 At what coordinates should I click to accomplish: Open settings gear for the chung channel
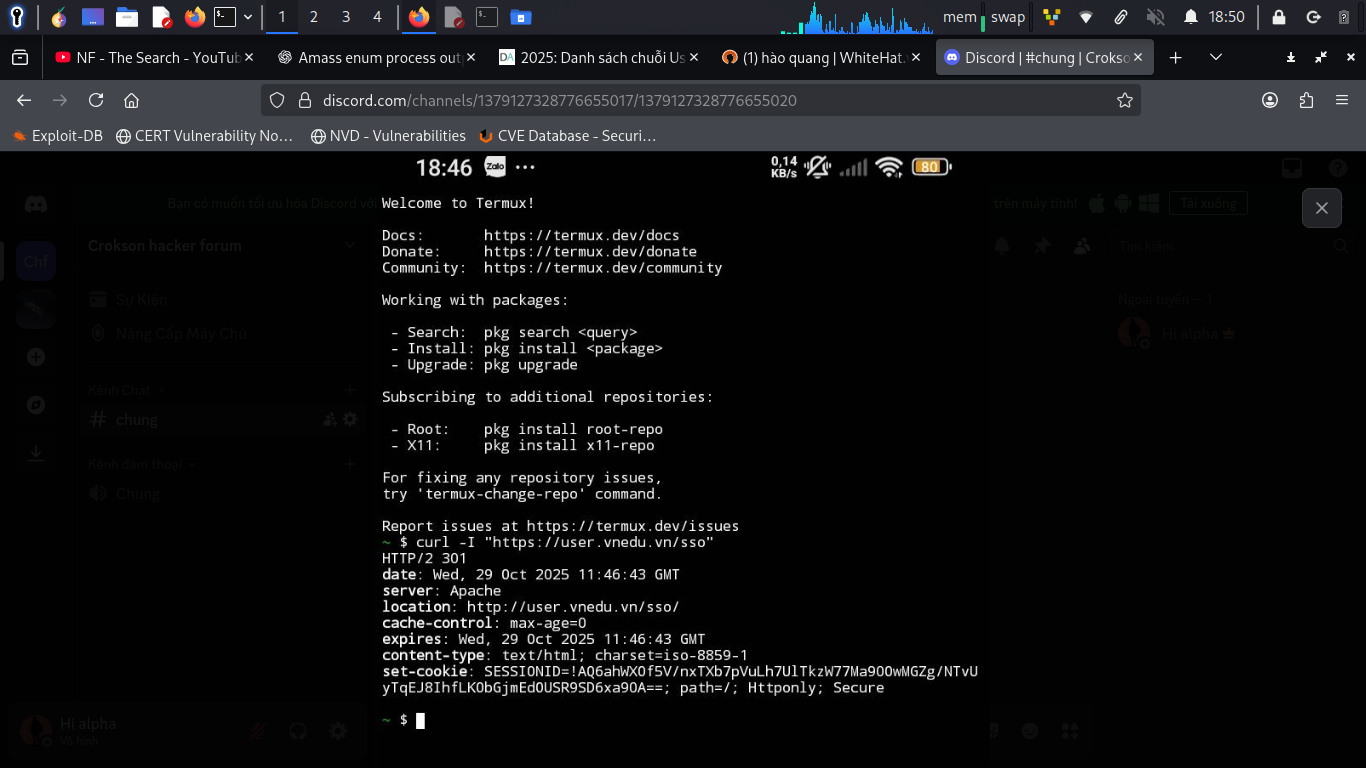[x=350, y=420]
